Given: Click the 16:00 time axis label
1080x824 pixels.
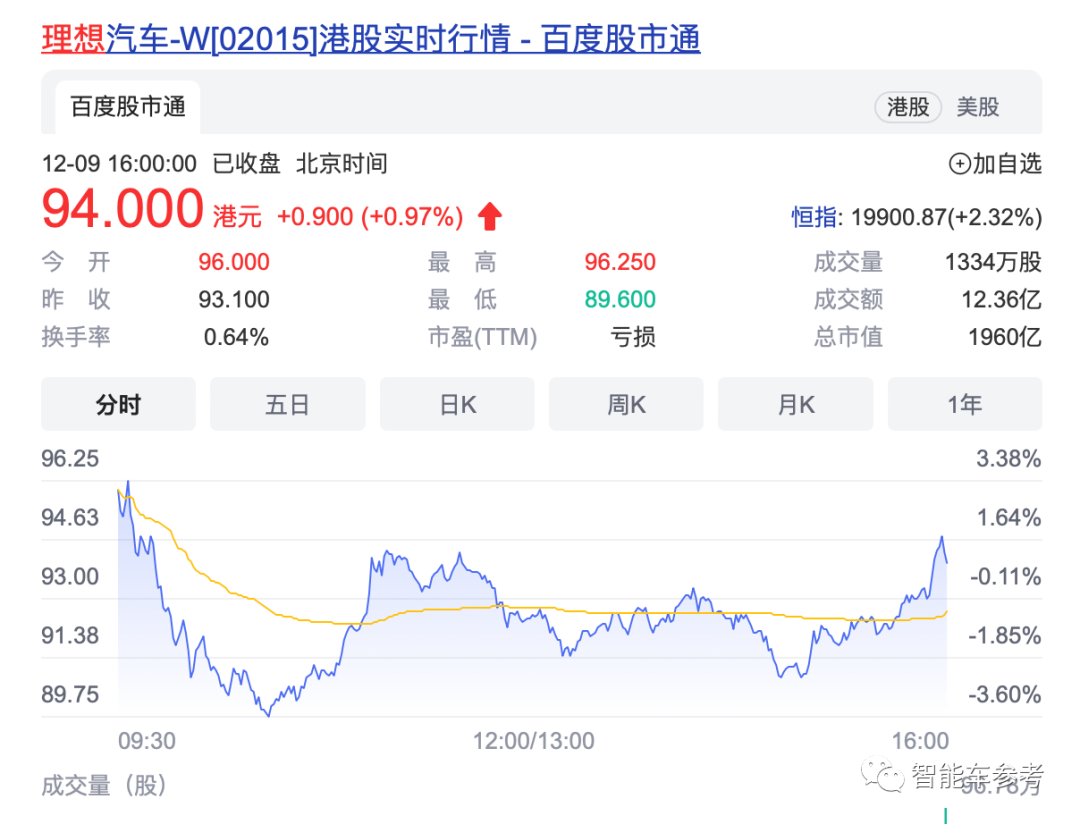Looking at the screenshot, I should pyautogui.click(x=920, y=741).
